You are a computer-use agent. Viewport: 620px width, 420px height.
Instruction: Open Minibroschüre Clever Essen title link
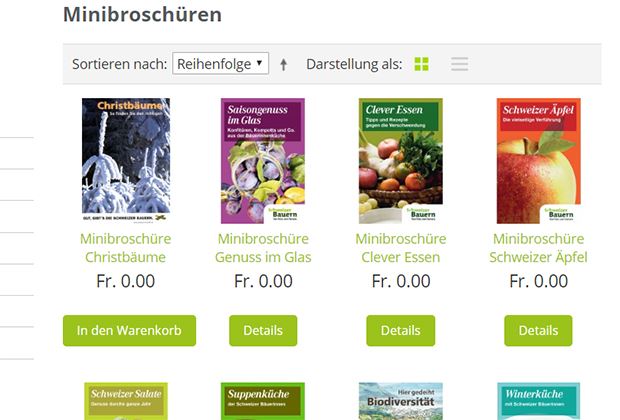[401, 248]
